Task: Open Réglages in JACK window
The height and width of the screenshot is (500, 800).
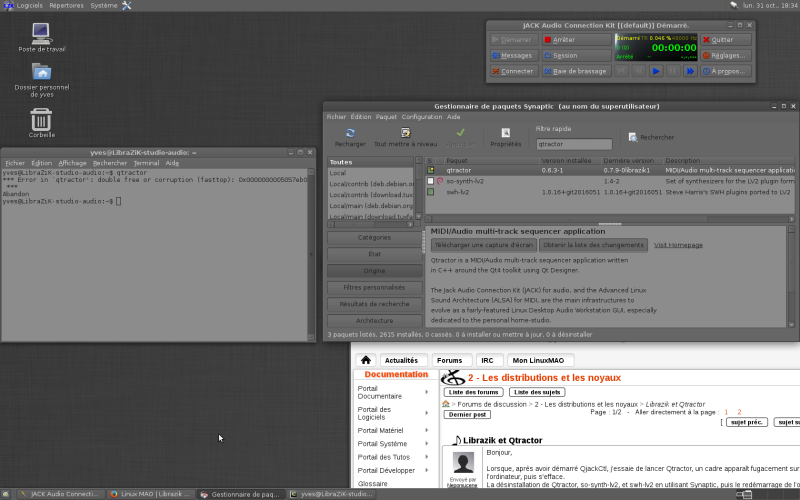Action: pyautogui.click(x=726, y=56)
